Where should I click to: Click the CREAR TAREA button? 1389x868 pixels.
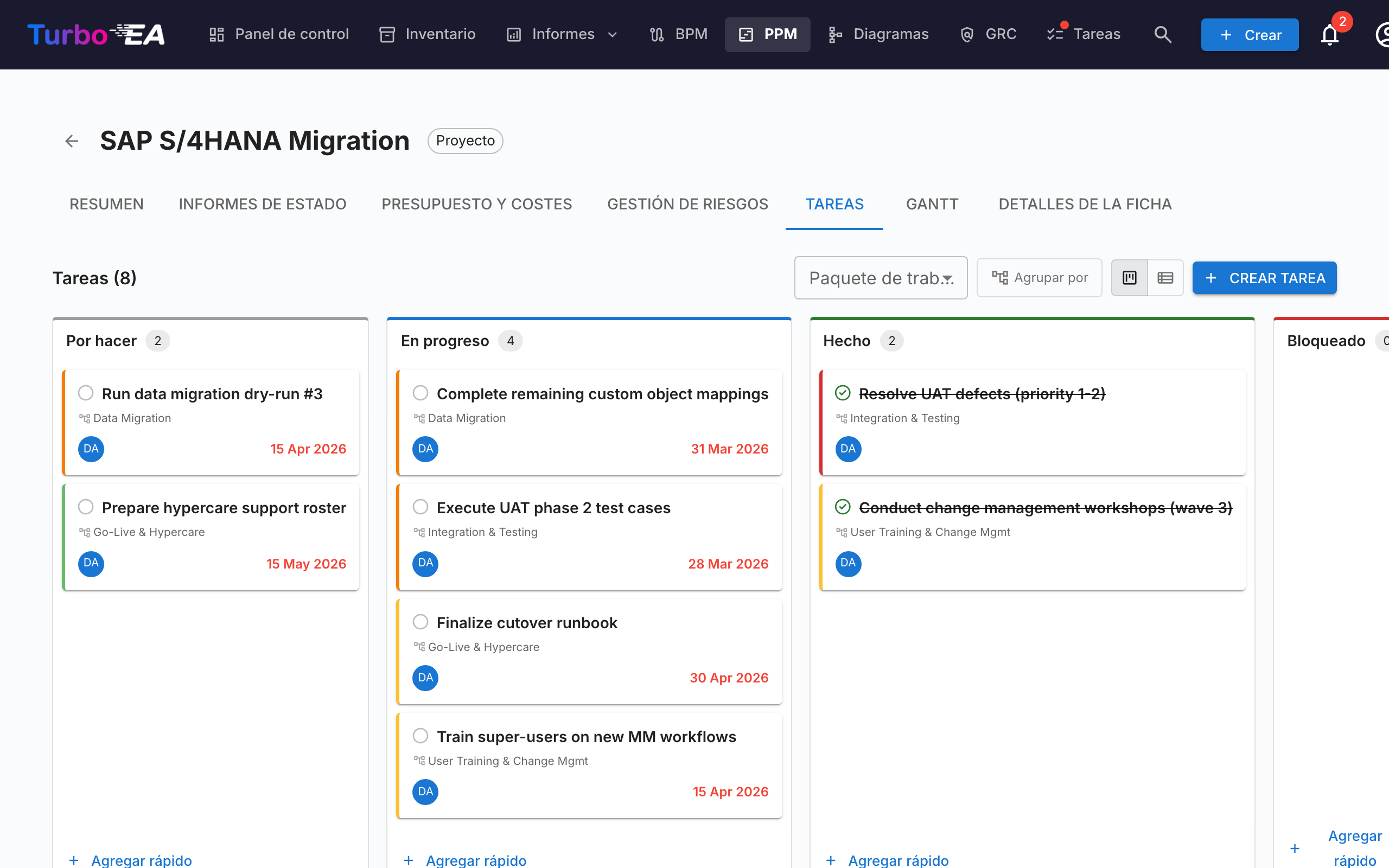[1264, 278]
